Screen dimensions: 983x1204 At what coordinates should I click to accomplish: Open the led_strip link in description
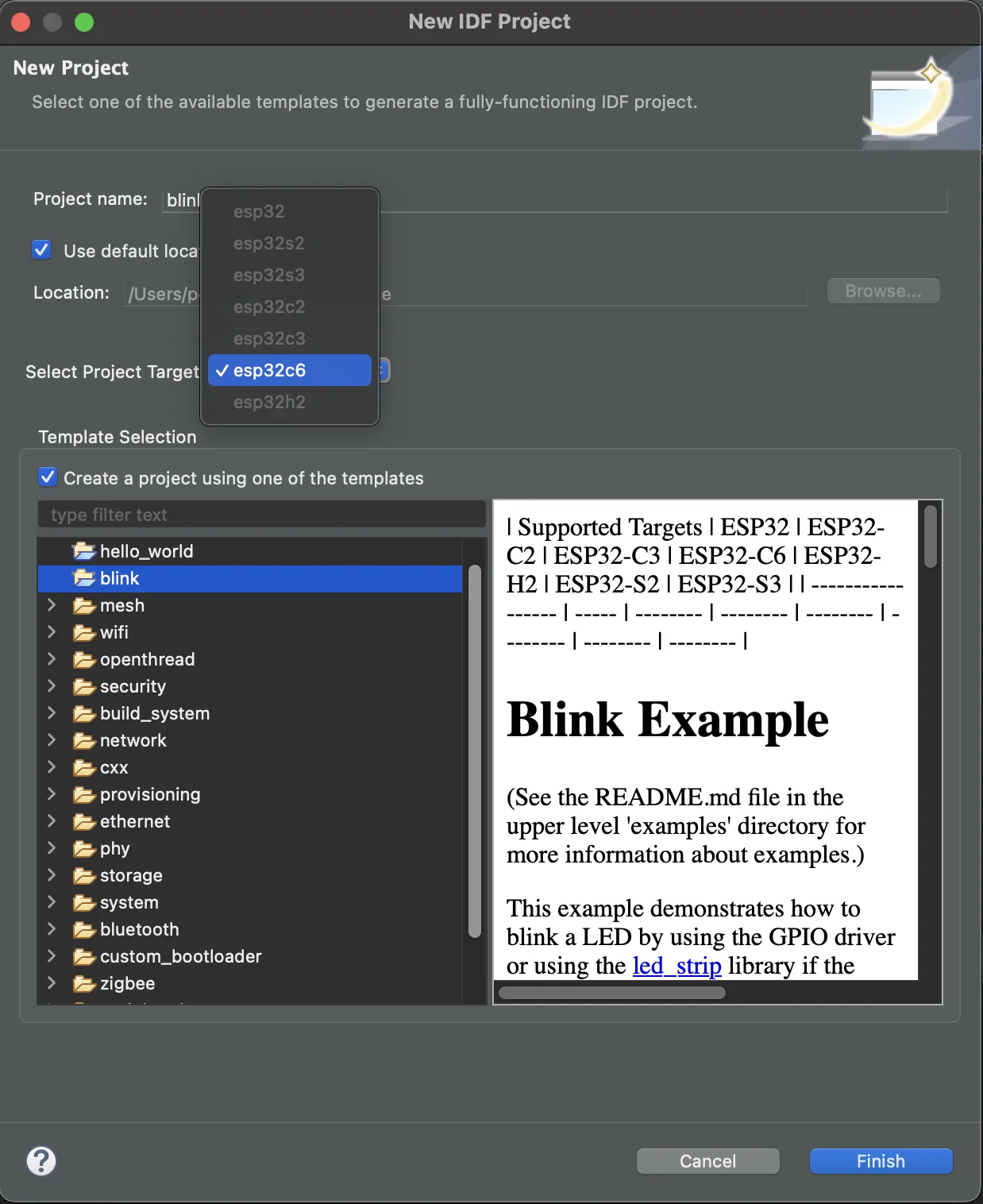coord(677,966)
